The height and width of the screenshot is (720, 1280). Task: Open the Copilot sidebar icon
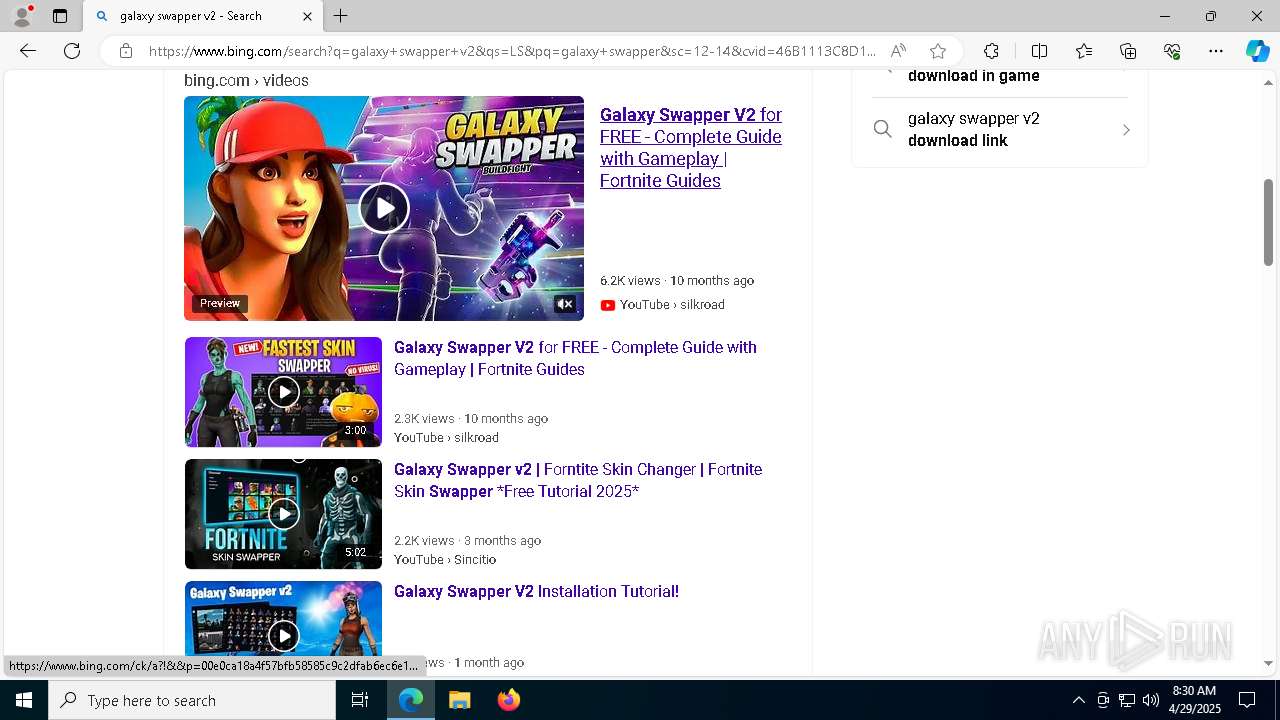point(1257,51)
